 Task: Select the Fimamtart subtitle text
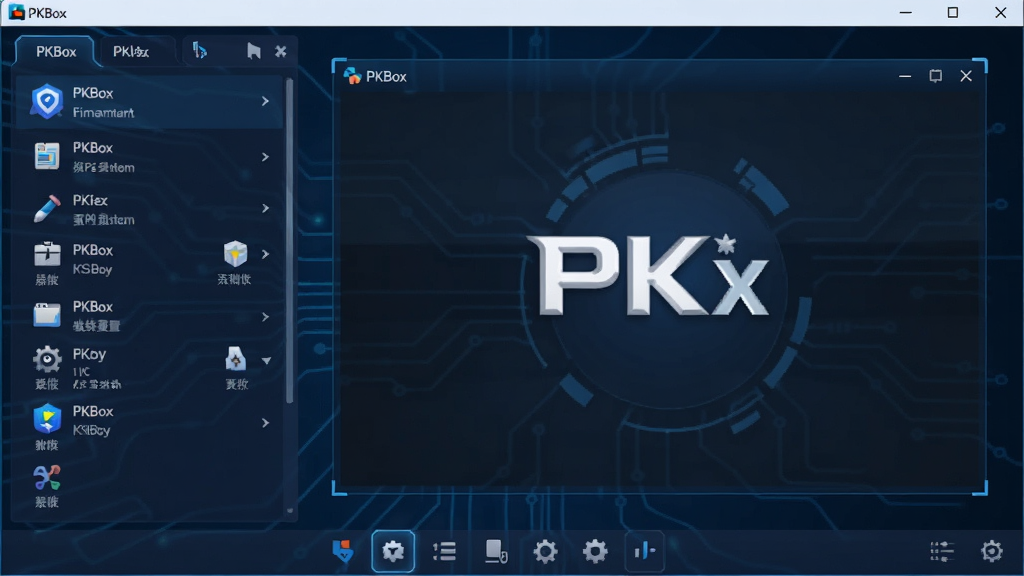[x=103, y=112]
